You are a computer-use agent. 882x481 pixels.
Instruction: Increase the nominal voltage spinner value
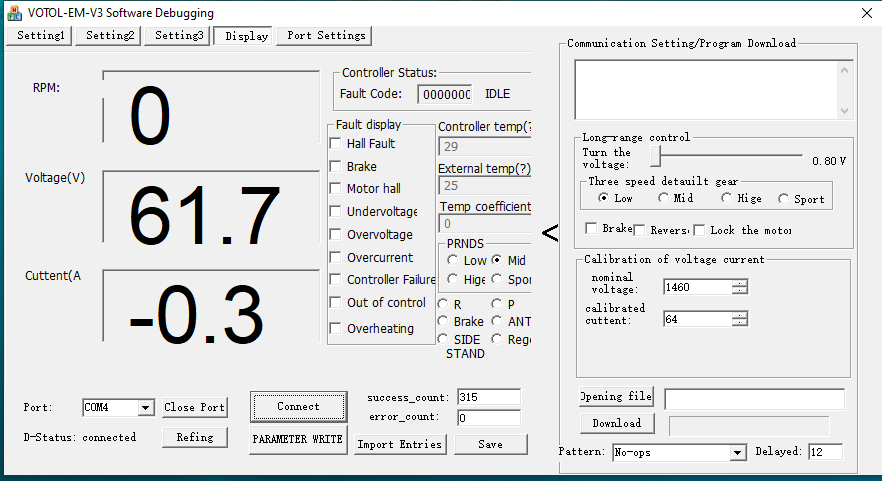[739, 283]
